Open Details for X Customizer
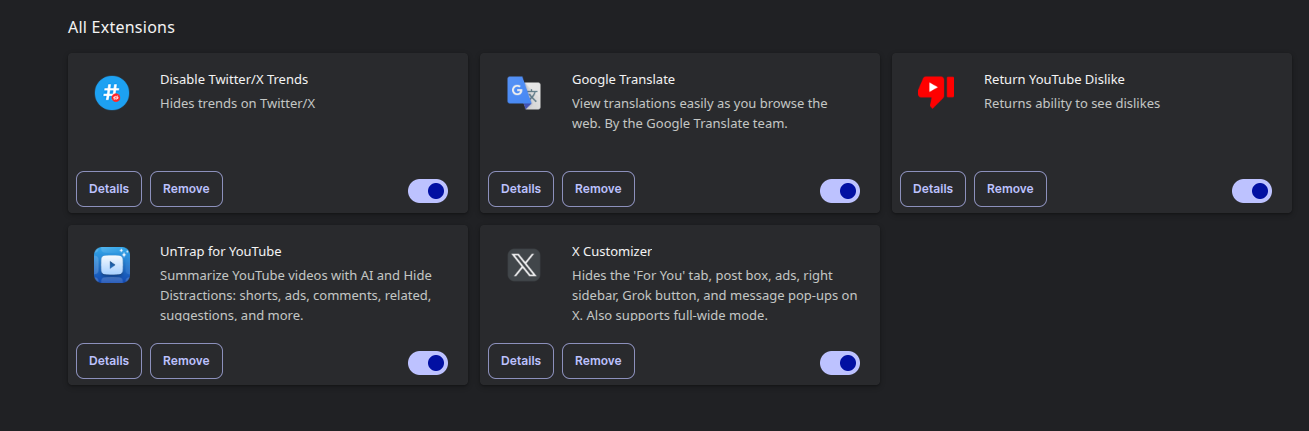 521,361
